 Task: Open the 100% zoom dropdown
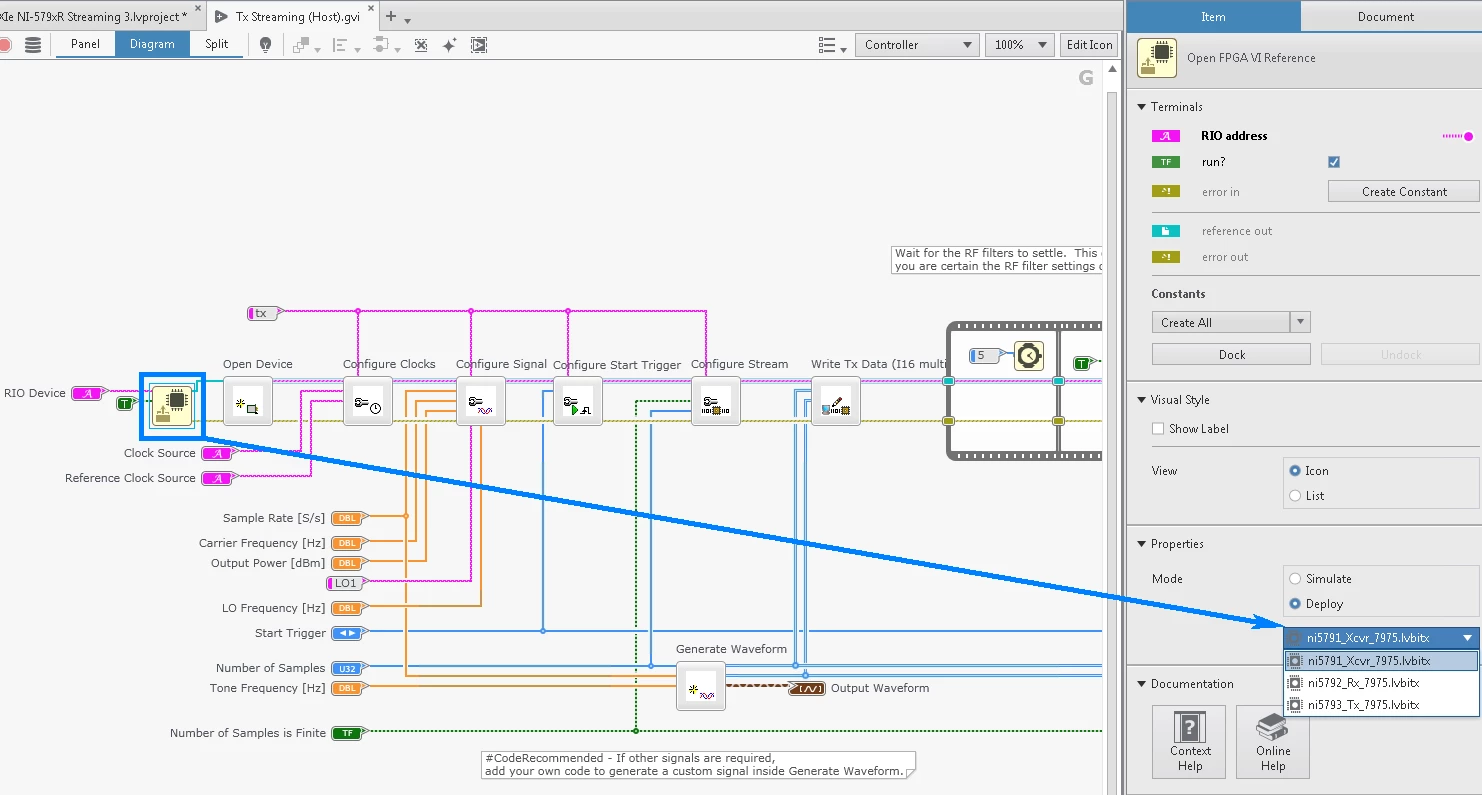pyautogui.click(x=1019, y=44)
